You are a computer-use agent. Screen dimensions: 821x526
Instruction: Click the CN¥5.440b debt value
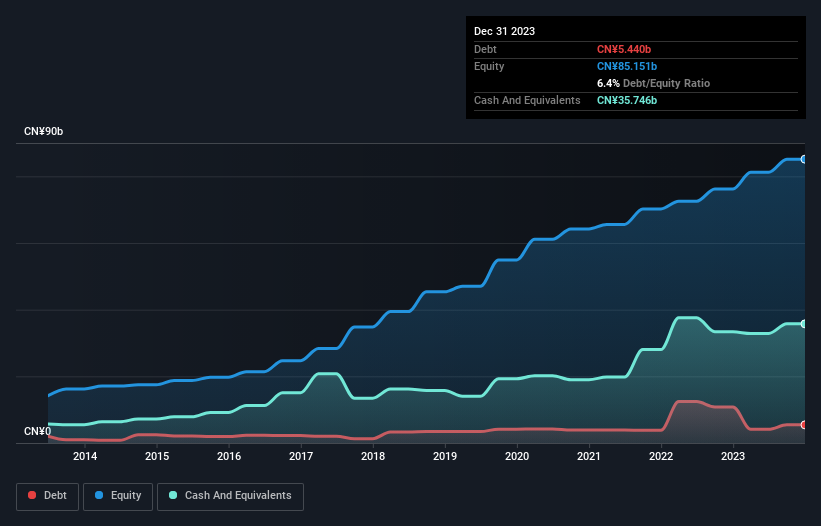(x=624, y=49)
